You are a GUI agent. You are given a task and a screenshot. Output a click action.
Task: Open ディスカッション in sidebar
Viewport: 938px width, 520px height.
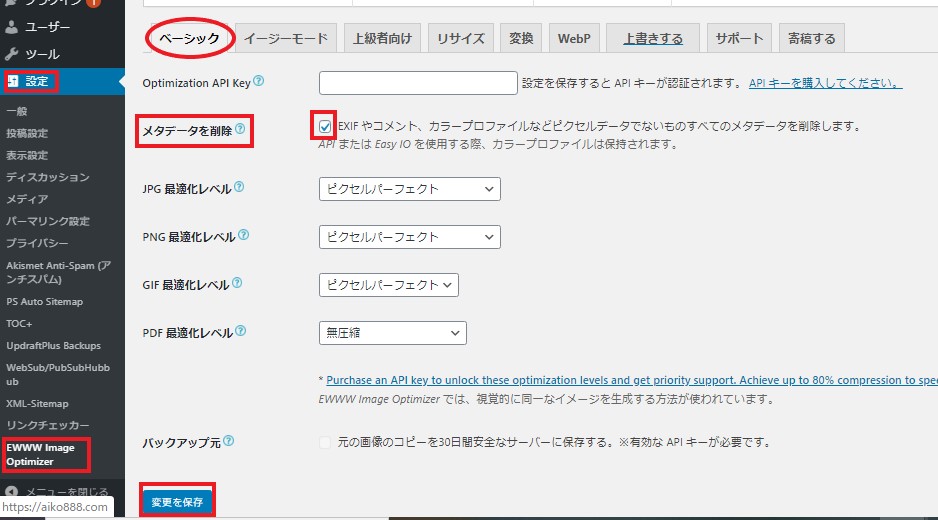48,177
